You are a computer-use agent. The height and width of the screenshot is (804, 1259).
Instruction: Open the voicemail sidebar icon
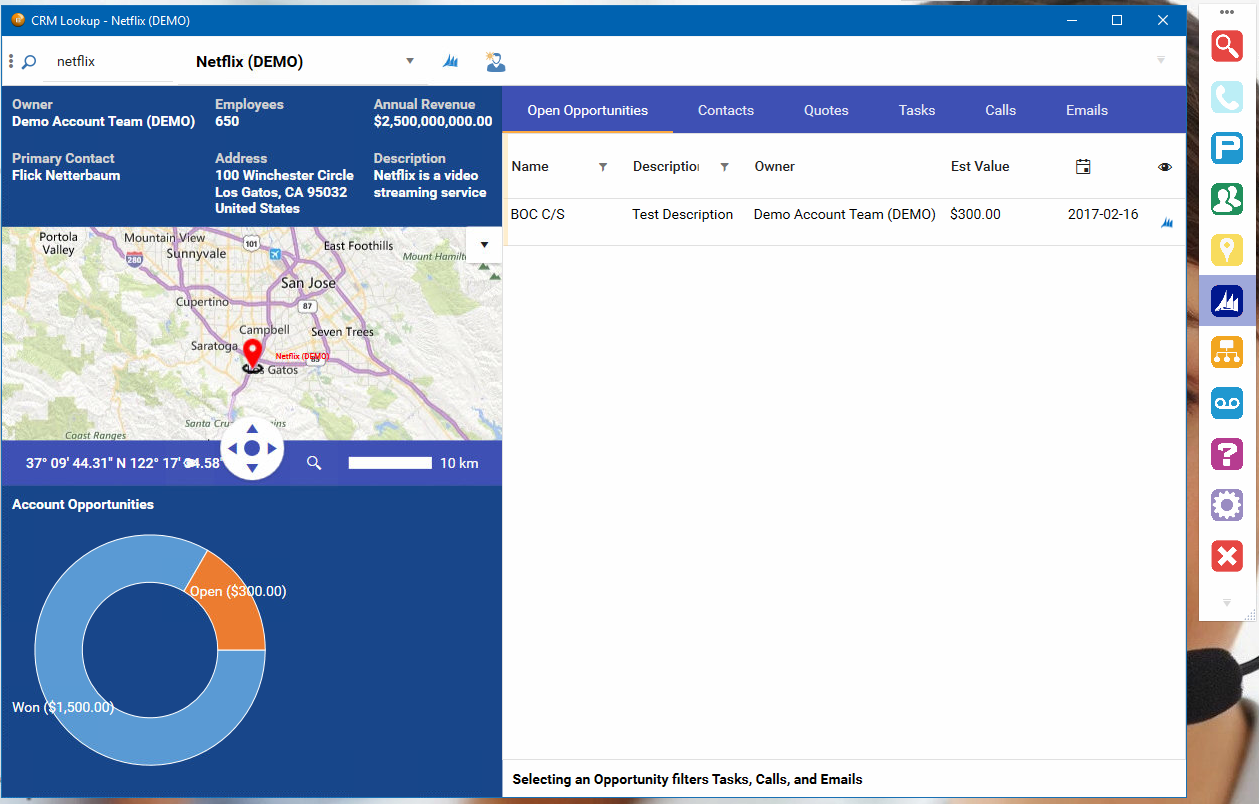tap(1227, 403)
